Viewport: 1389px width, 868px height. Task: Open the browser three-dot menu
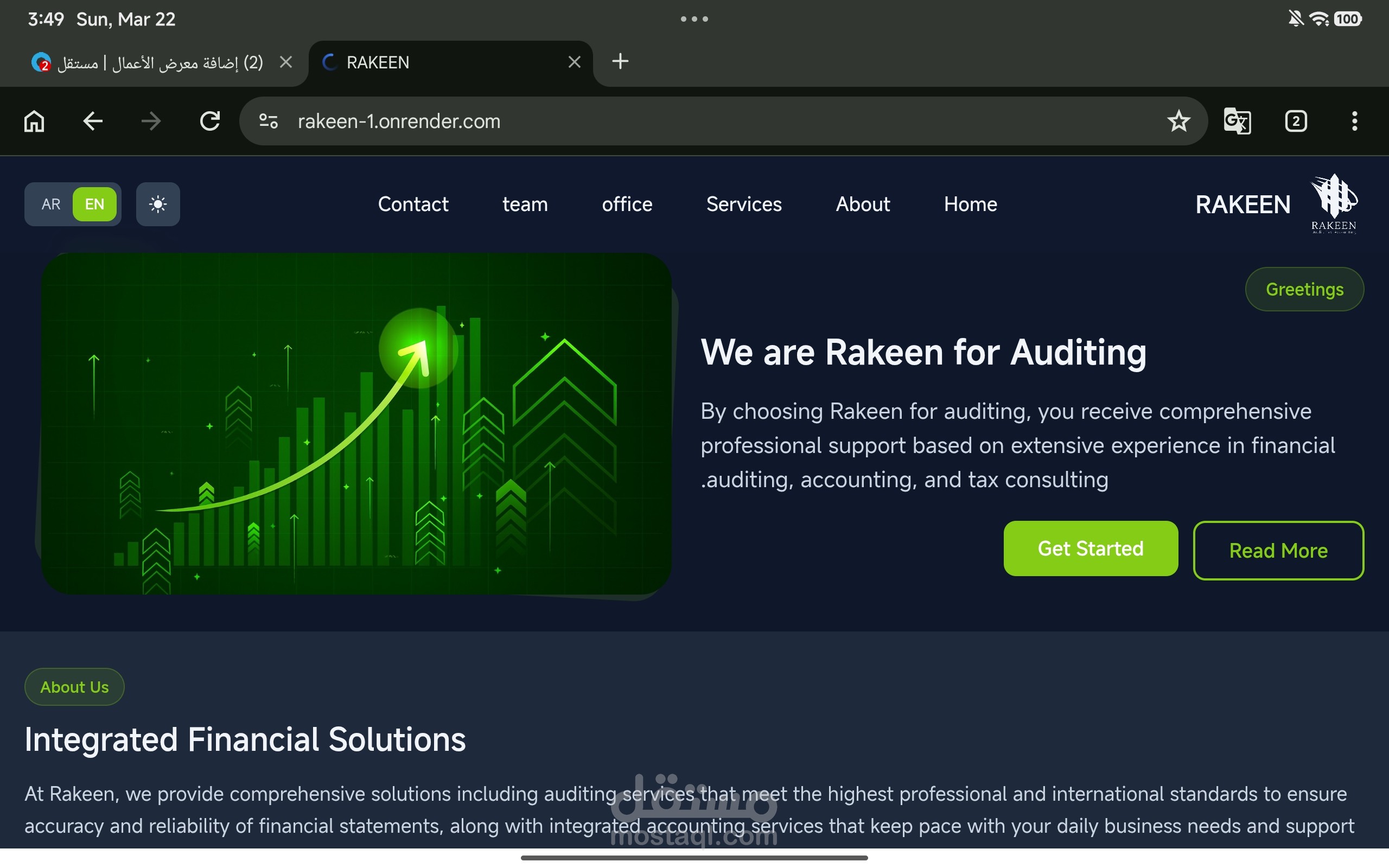point(1354,121)
